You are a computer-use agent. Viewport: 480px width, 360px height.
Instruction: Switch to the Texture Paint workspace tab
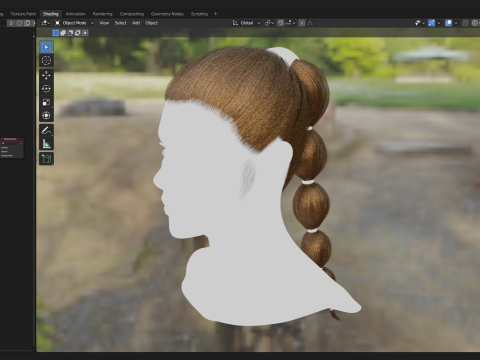23,14
